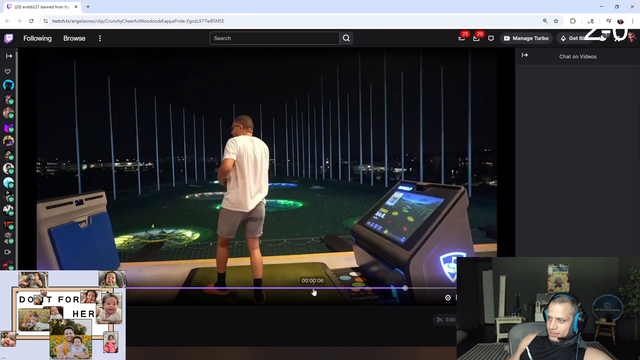The image size is (640, 360).
Task: Open the blue circle avatar channel in sidebar
Action: [9, 85]
